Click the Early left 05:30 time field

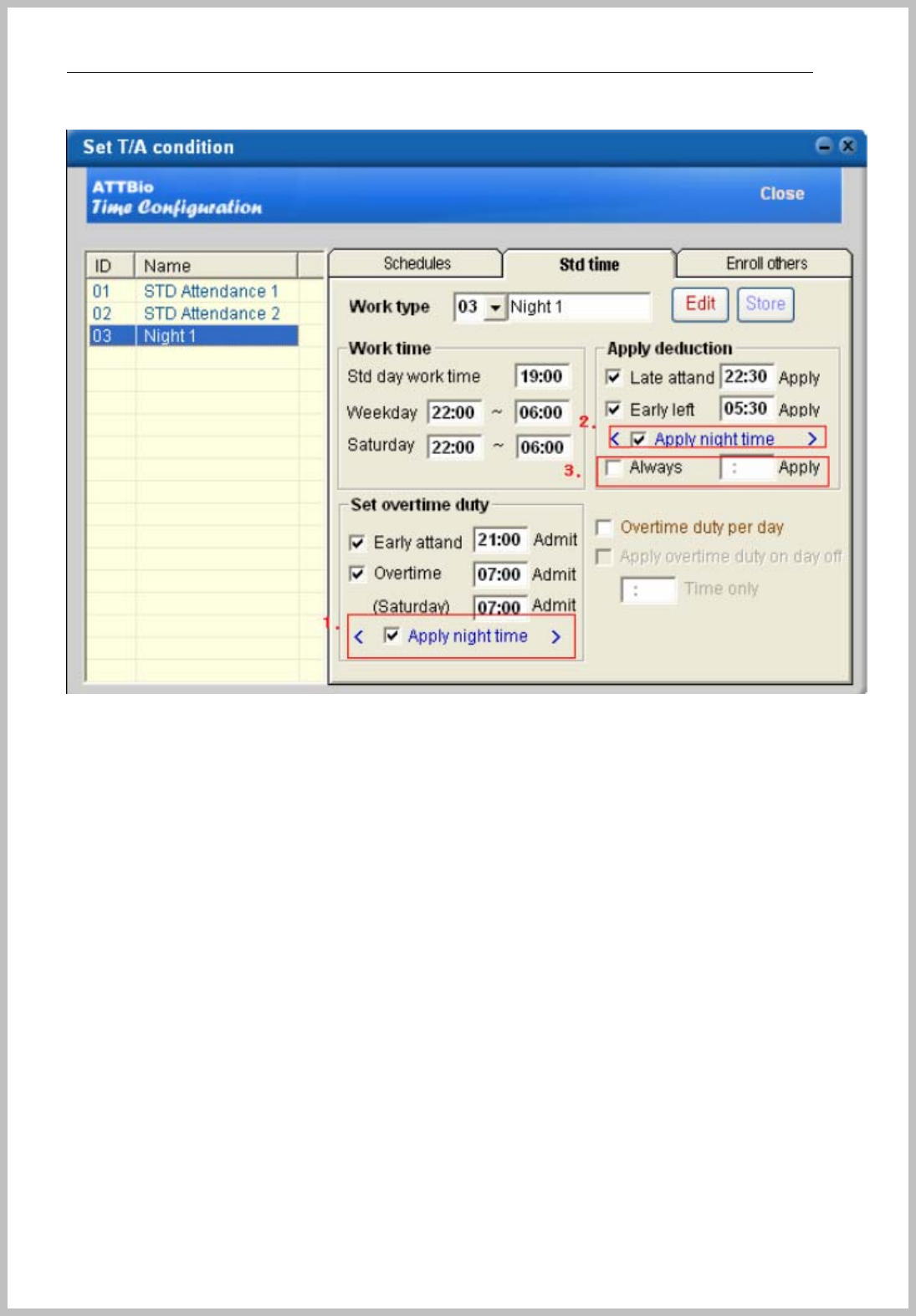pos(747,409)
